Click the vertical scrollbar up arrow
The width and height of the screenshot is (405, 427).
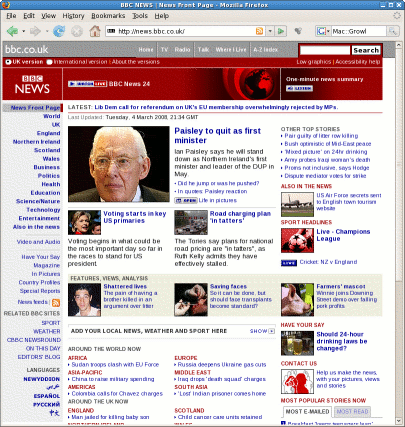point(399,45)
